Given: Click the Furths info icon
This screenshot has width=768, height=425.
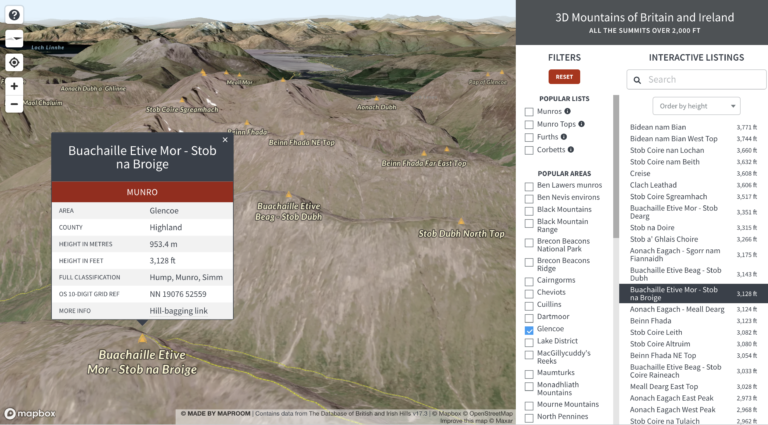Looking at the screenshot, I should 564,137.
